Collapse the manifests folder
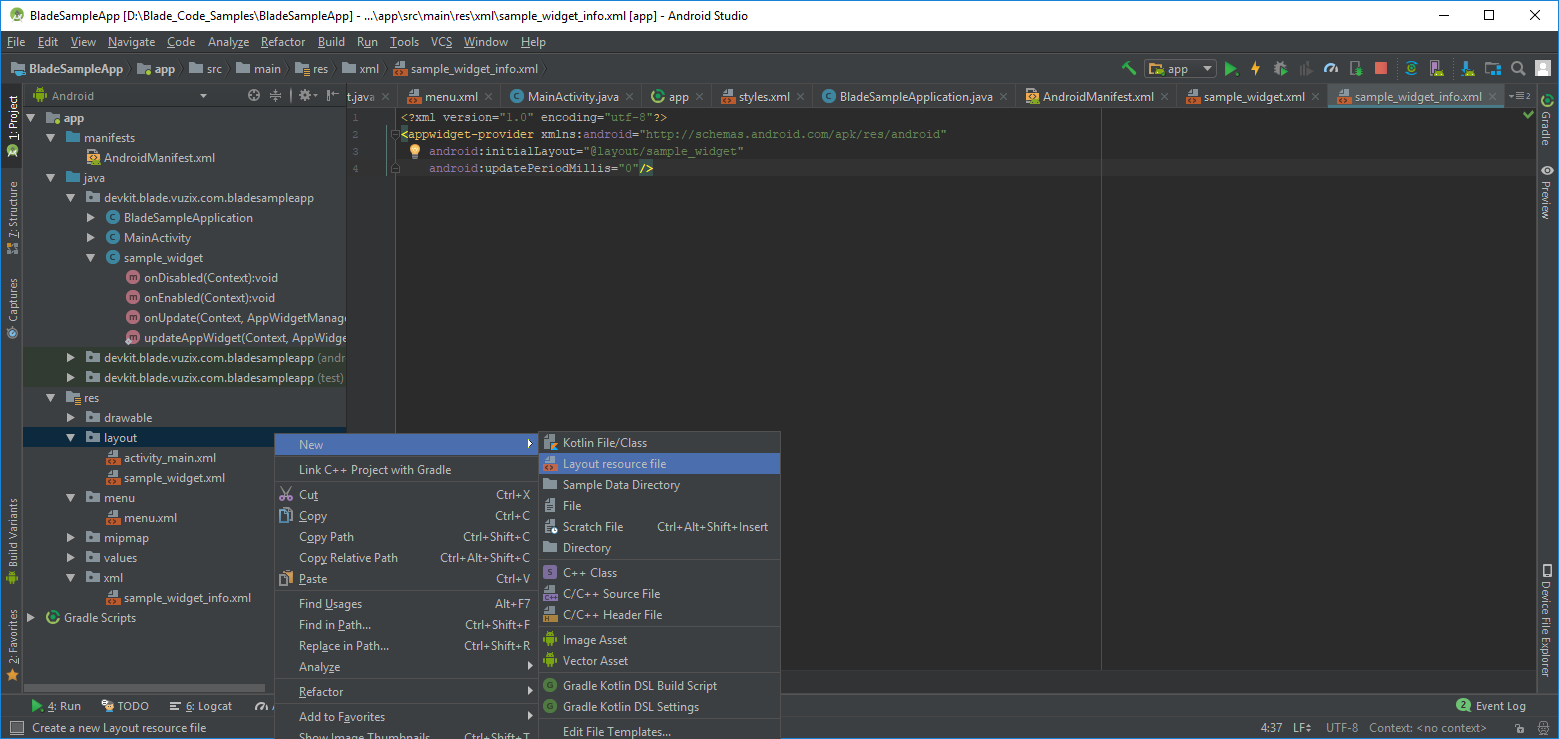Image resolution: width=1559 pixels, height=739 pixels. [51, 137]
